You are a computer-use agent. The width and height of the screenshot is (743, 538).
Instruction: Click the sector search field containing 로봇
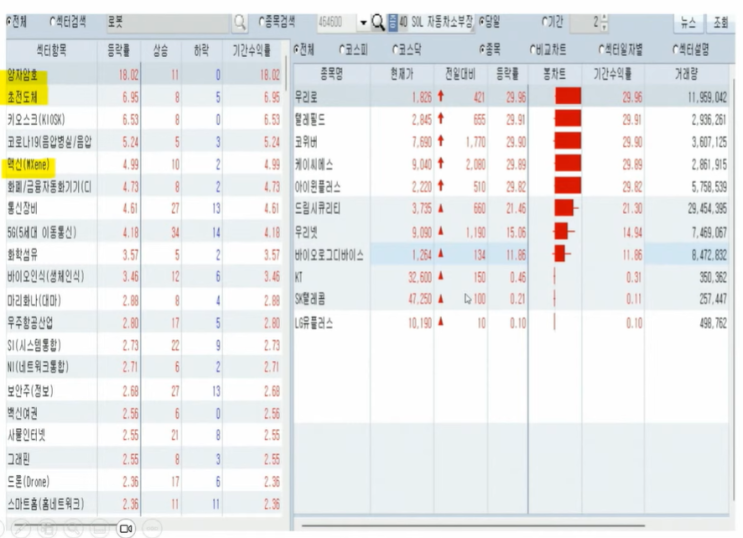pos(167,22)
